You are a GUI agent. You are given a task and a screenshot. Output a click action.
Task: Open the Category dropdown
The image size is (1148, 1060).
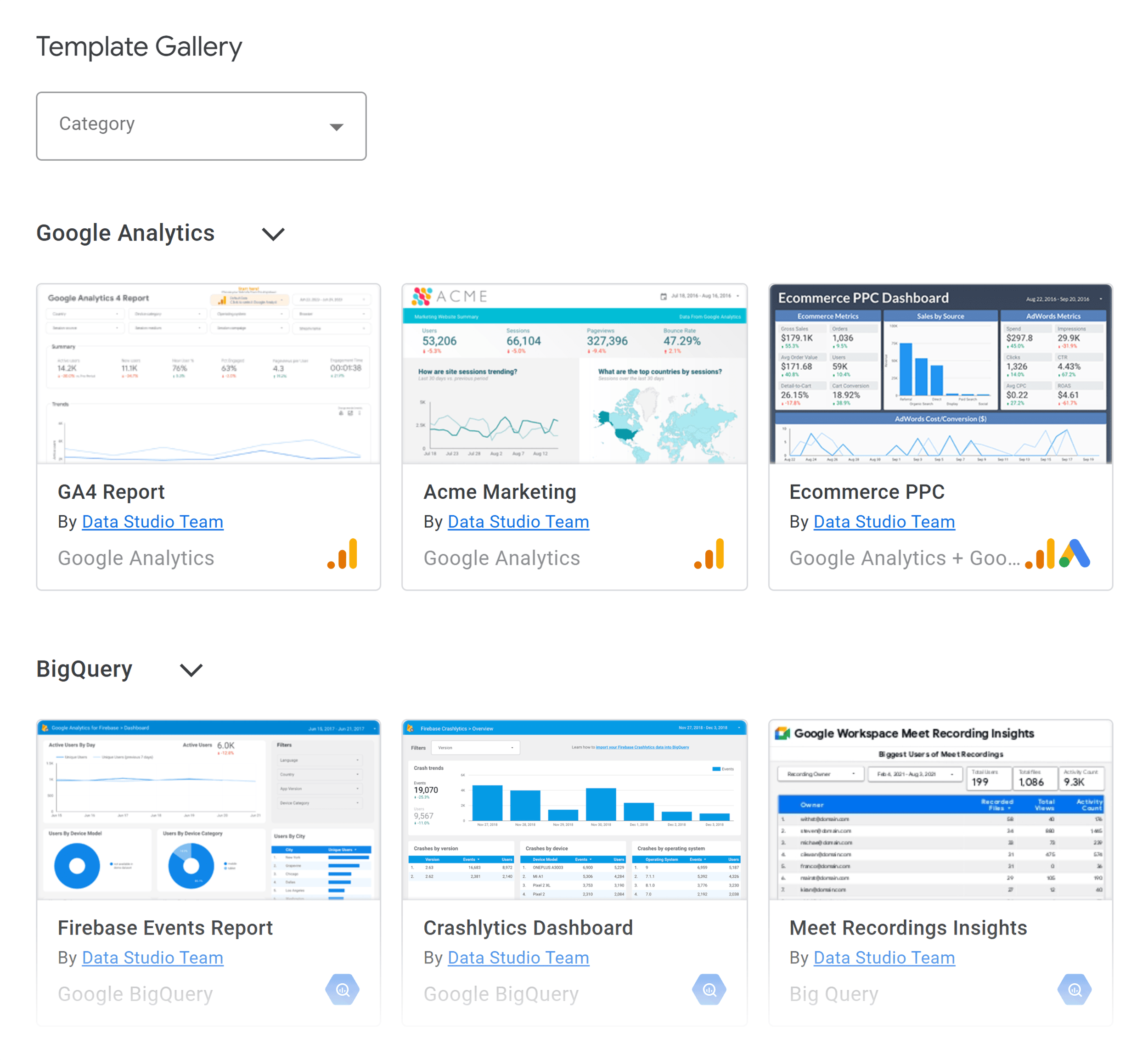[x=201, y=126]
